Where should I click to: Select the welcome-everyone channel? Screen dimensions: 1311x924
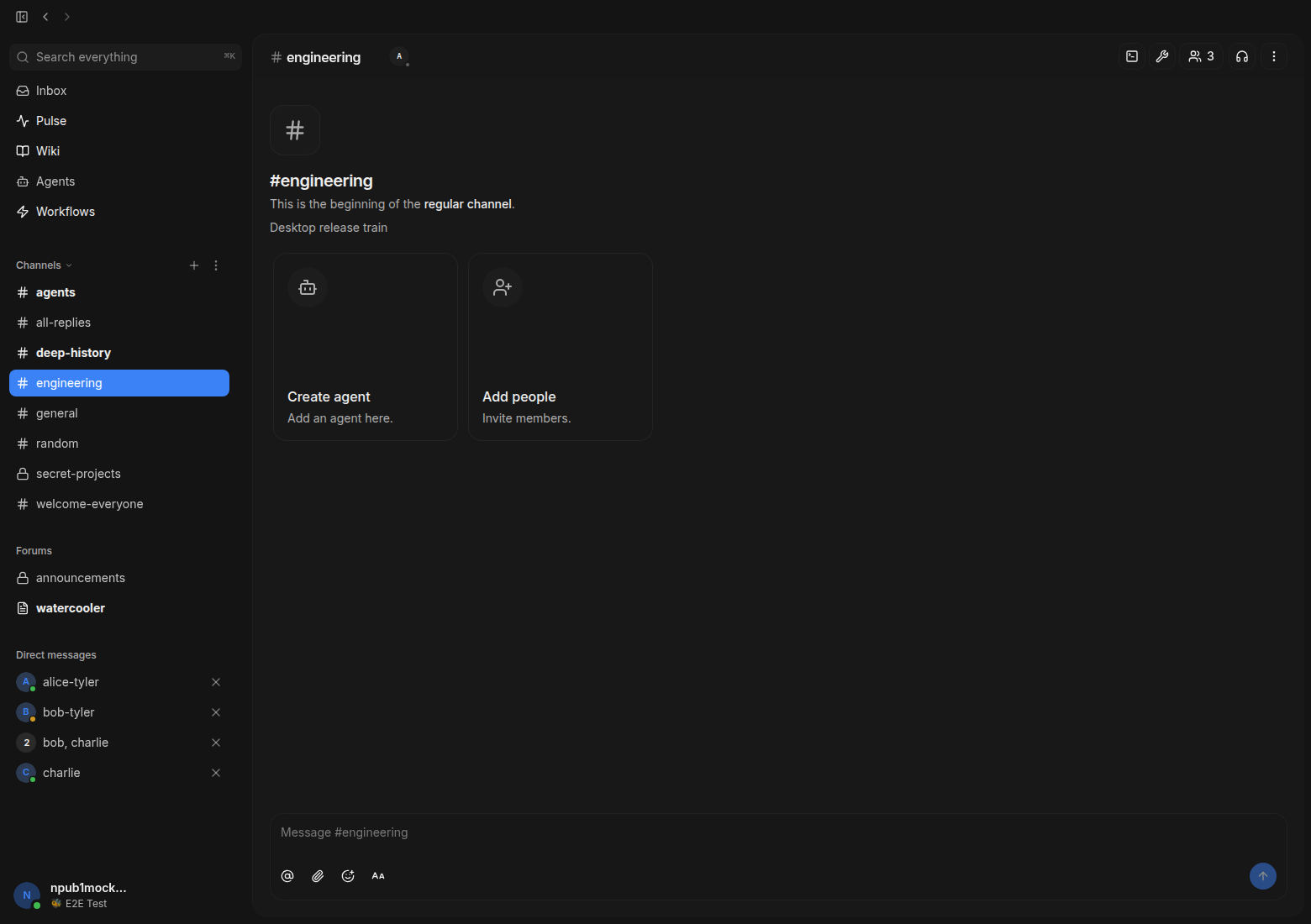(x=119, y=504)
